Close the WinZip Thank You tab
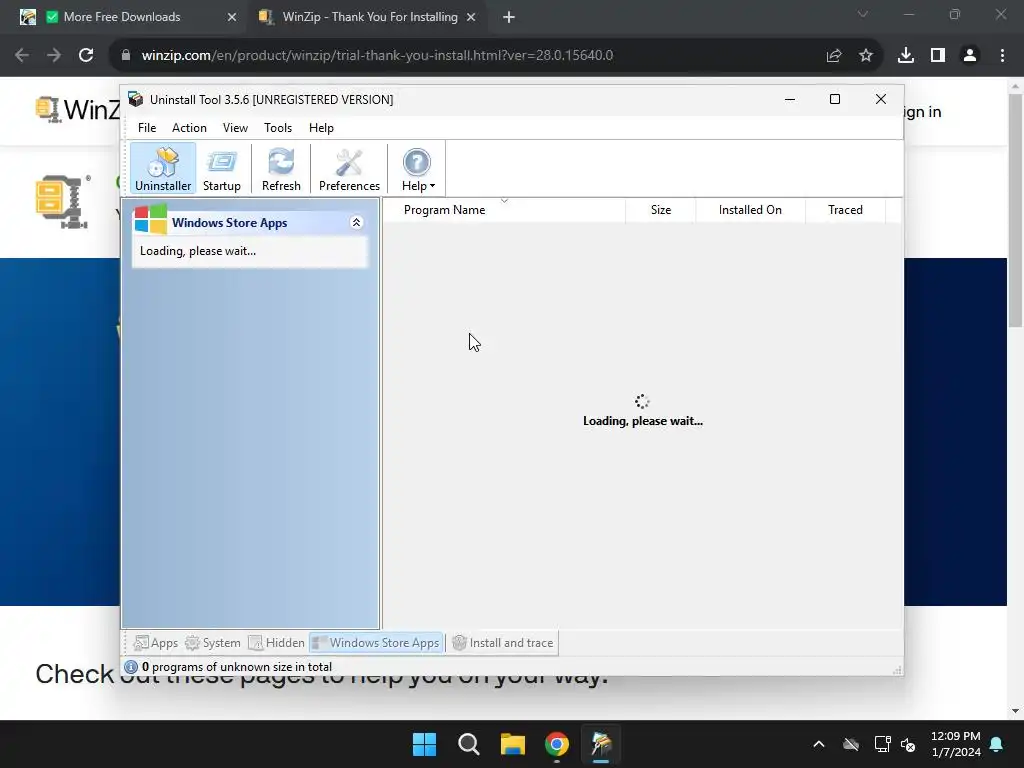Image resolution: width=1024 pixels, height=768 pixels. (x=471, y=17)
